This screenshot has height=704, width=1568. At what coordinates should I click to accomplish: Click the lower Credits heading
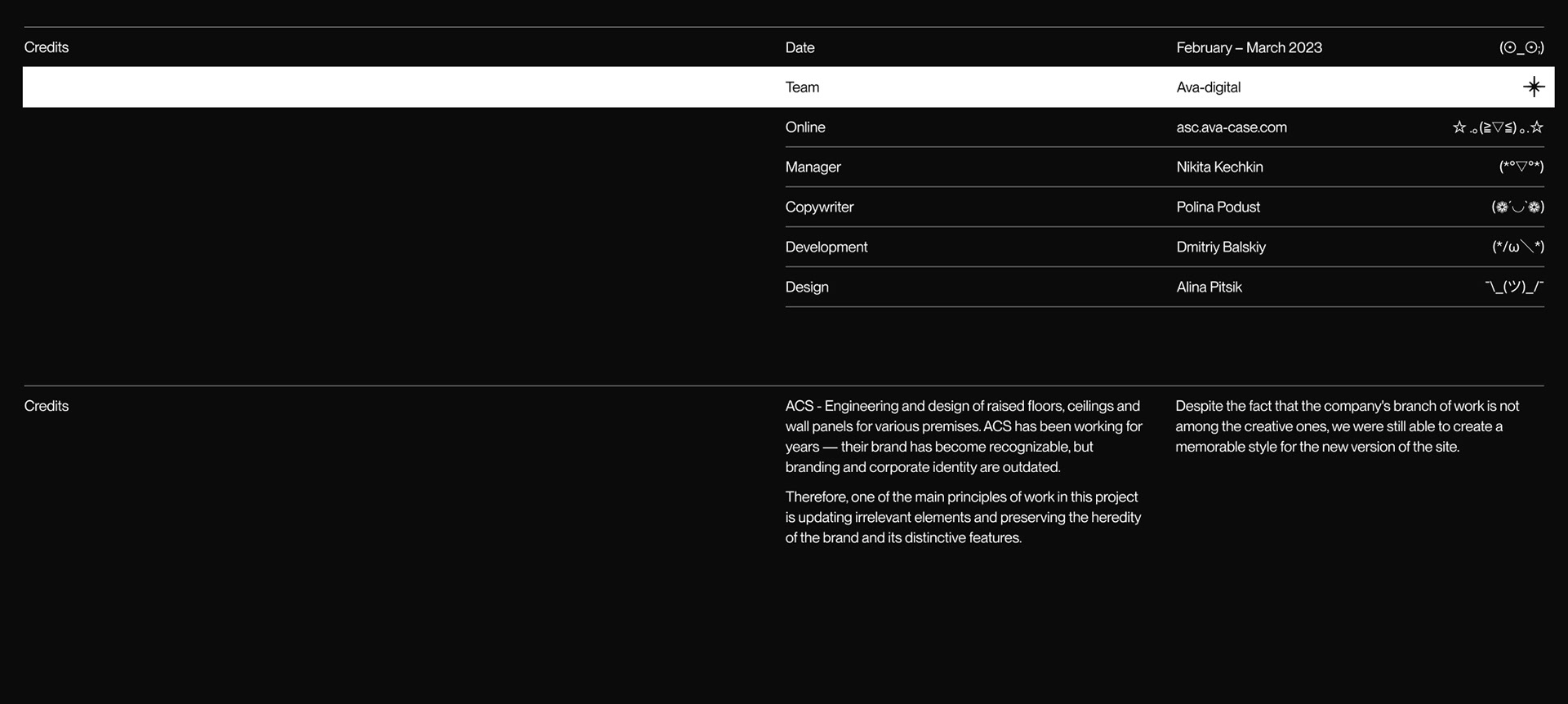[47, 406]
